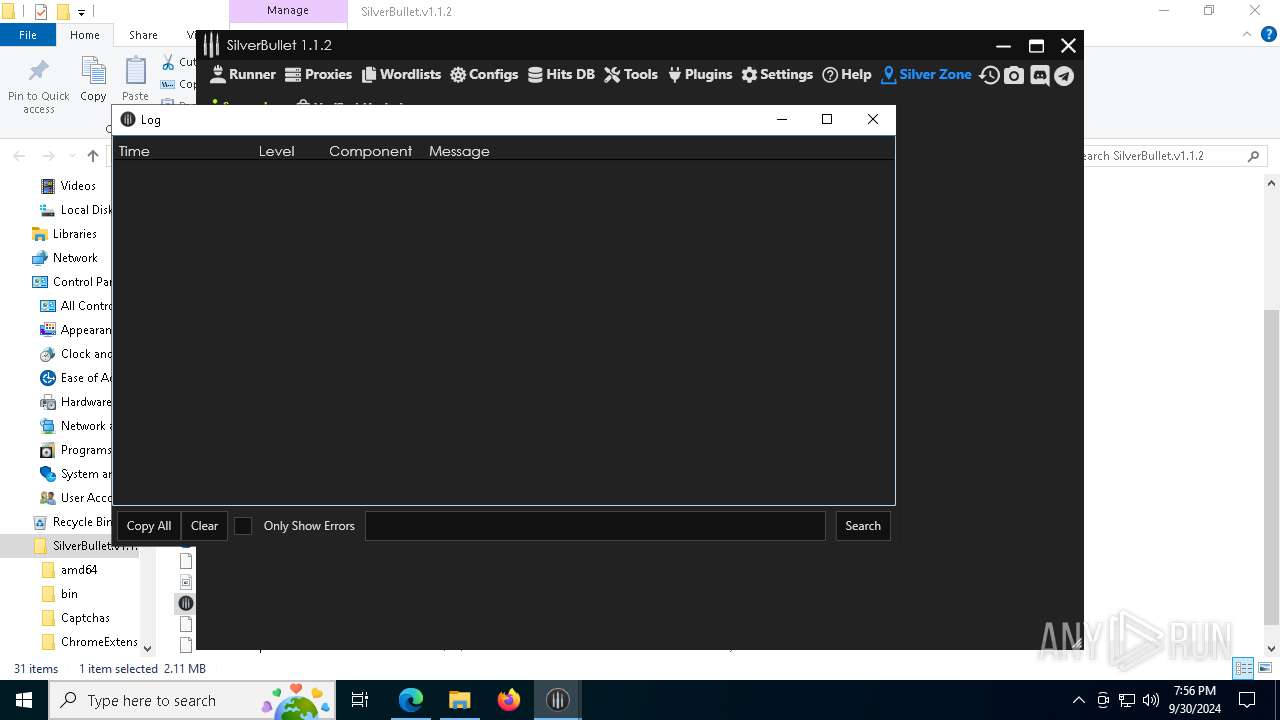
Task: Open the Proxies tab
Action: pyautogui.click(x=318, y=74)
